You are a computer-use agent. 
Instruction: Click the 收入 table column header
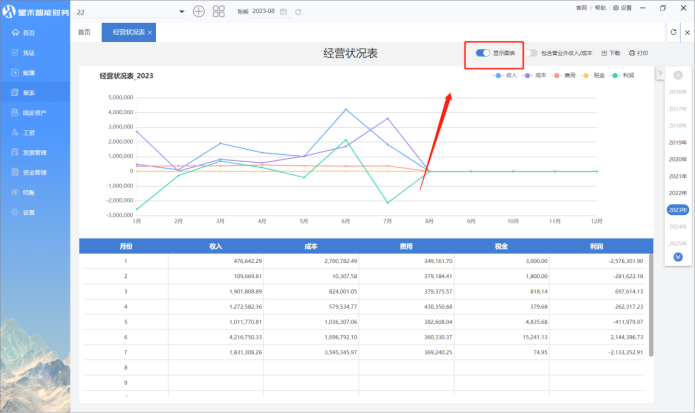click(x=216, y=246)
